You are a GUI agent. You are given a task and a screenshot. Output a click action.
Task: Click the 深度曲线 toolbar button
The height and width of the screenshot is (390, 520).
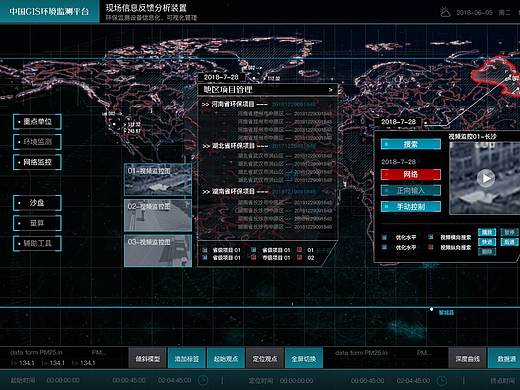[467, 358]
